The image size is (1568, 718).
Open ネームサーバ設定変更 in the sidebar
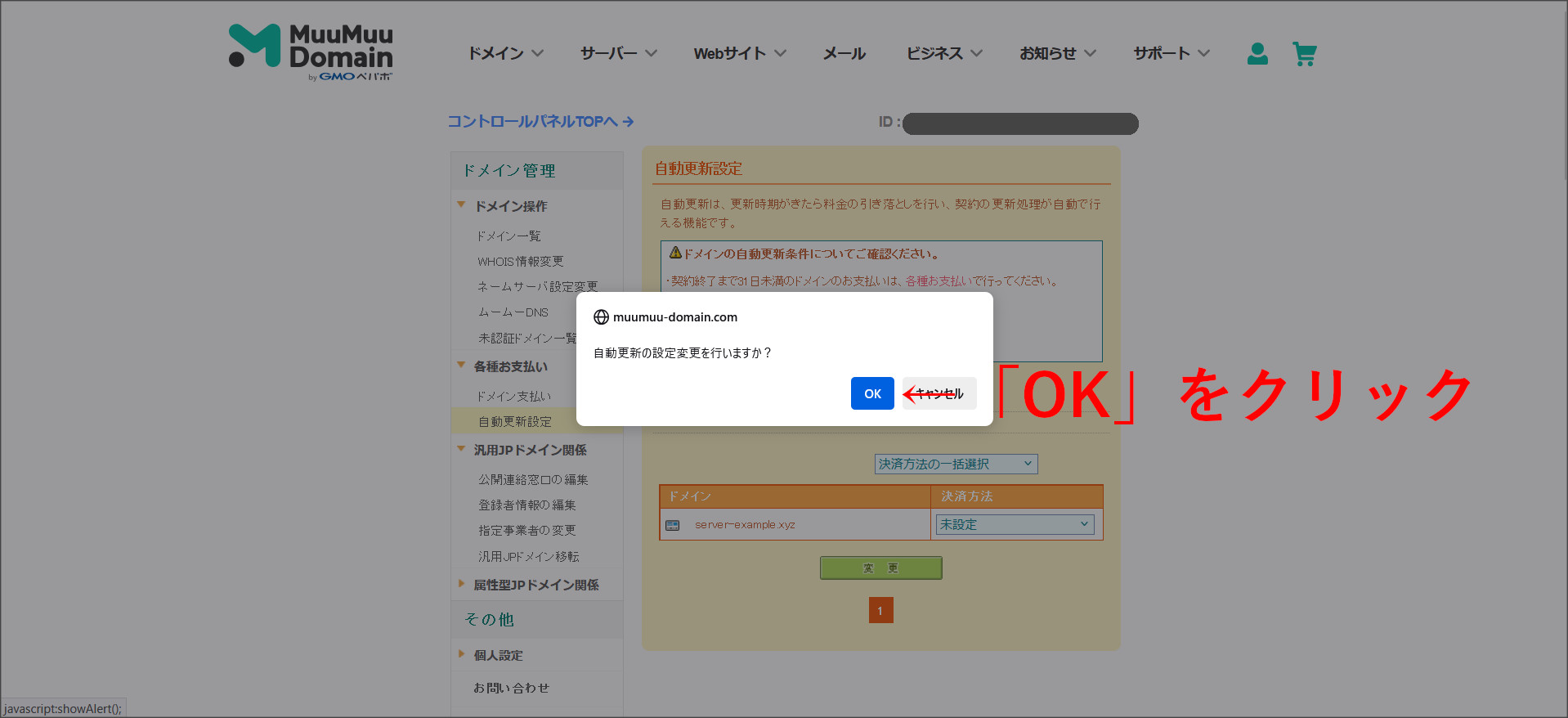point(537,286)
